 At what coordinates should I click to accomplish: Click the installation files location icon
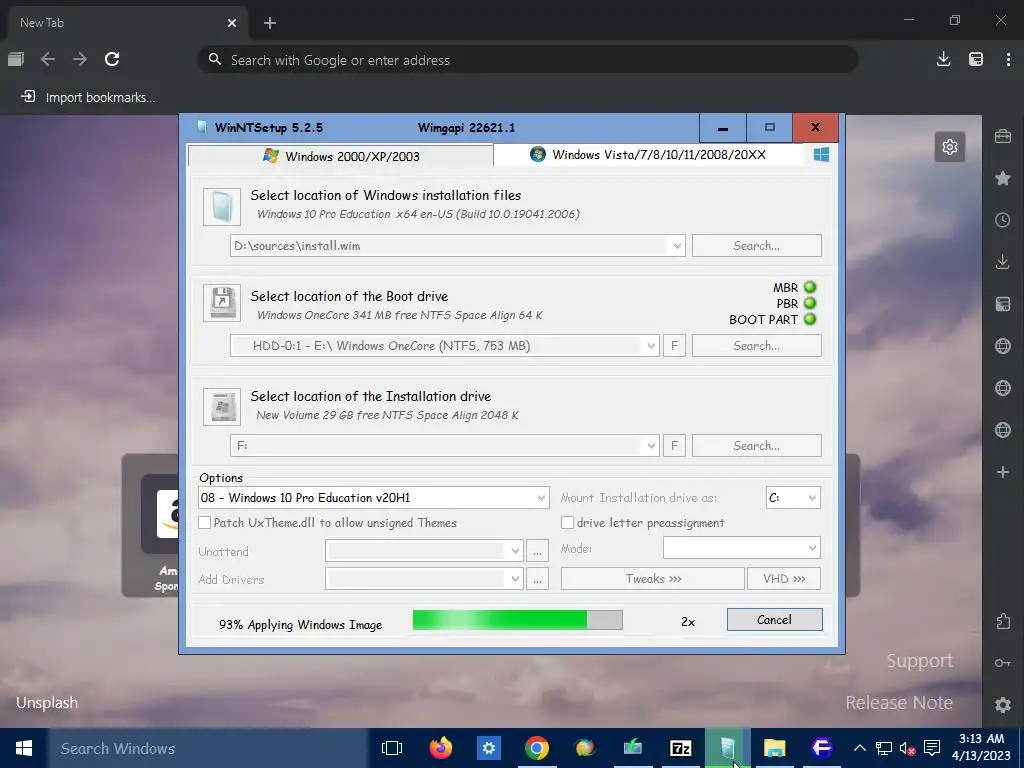(222, 206)
